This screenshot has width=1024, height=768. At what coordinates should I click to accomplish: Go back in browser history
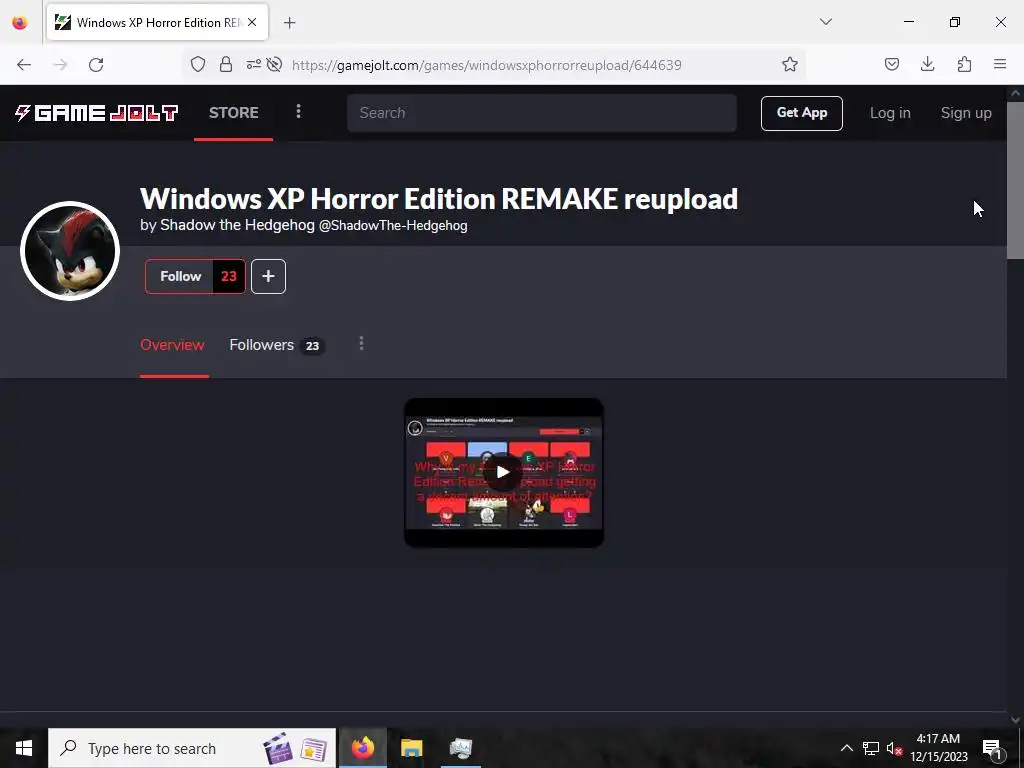pyautogui.click(x=24, y=65)
